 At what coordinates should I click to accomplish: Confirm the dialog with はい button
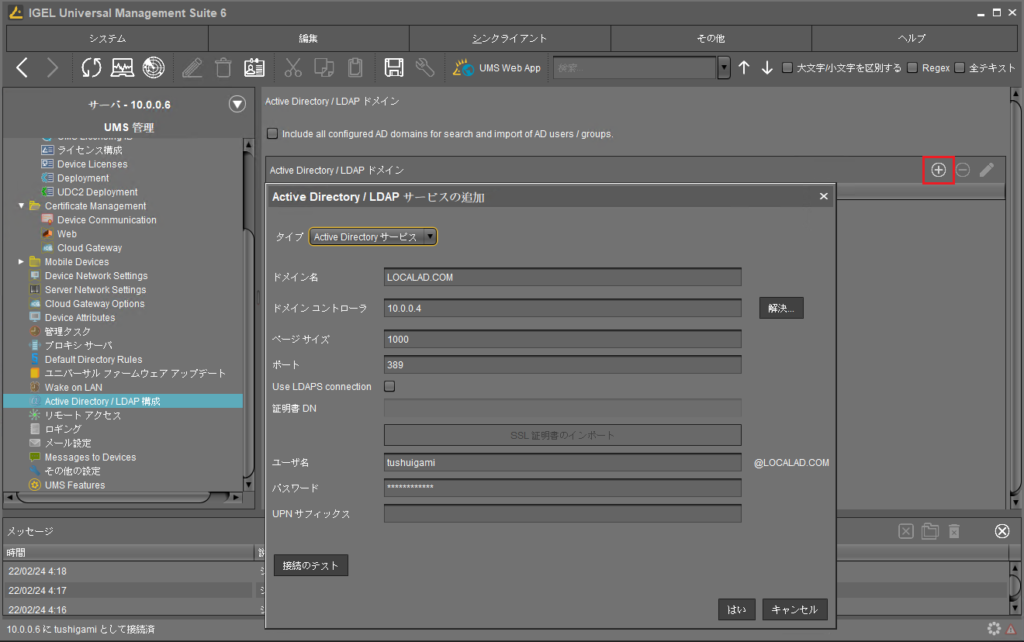(737, 609)
